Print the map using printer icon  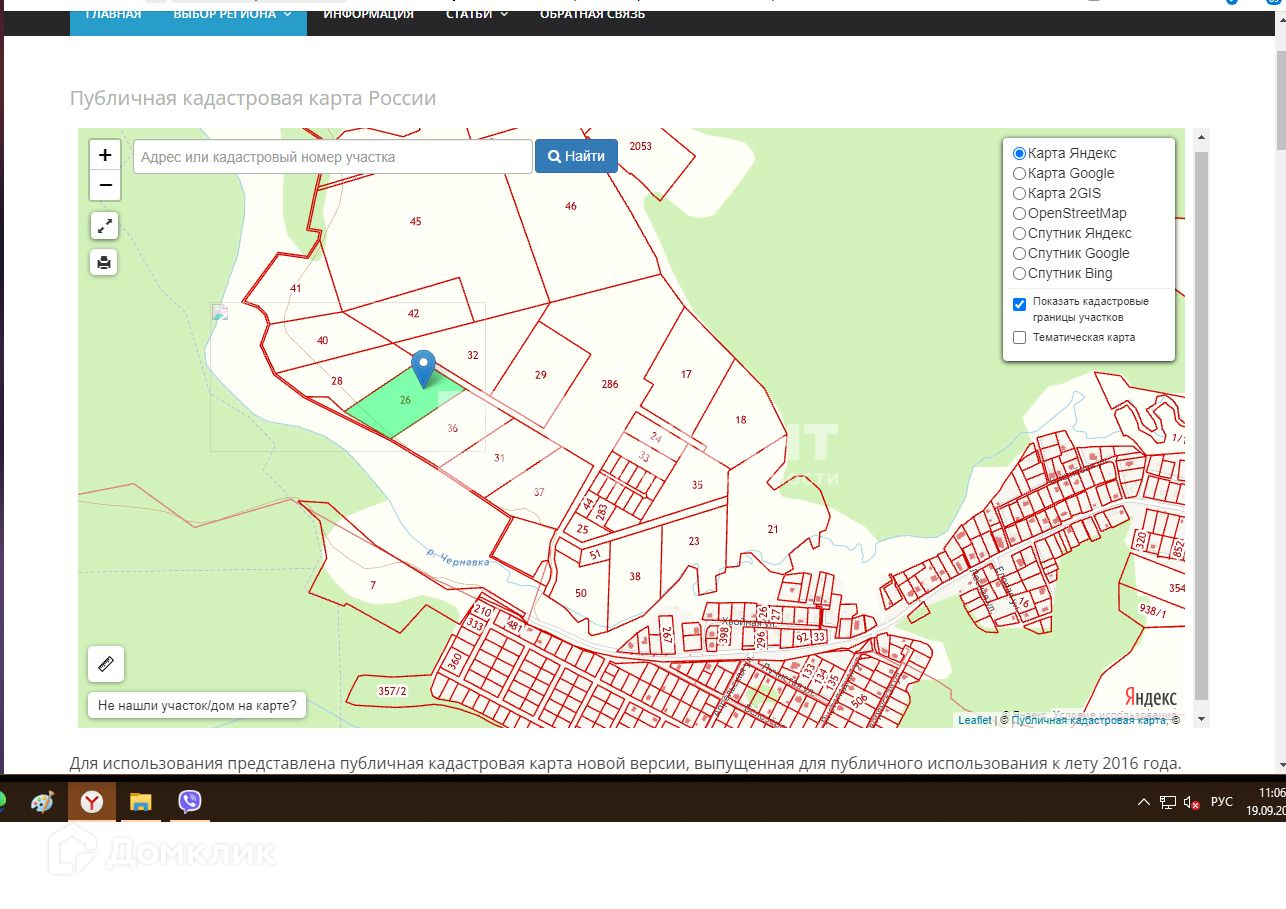(105, 262)
